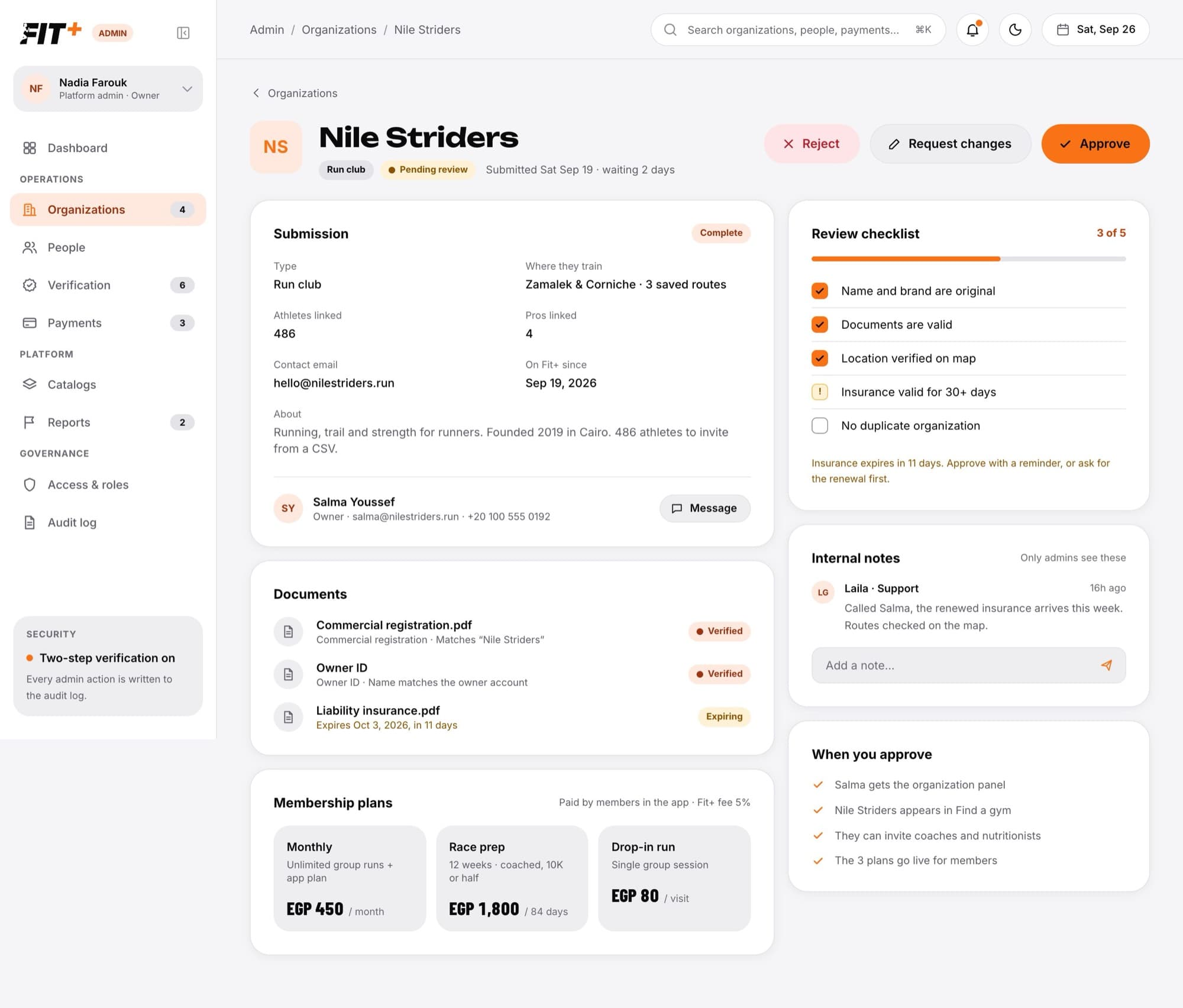This screenshot has width=1183, height=1008.
Task: Open Access & roles in sidebar
Action: click(x=108, y=484)
